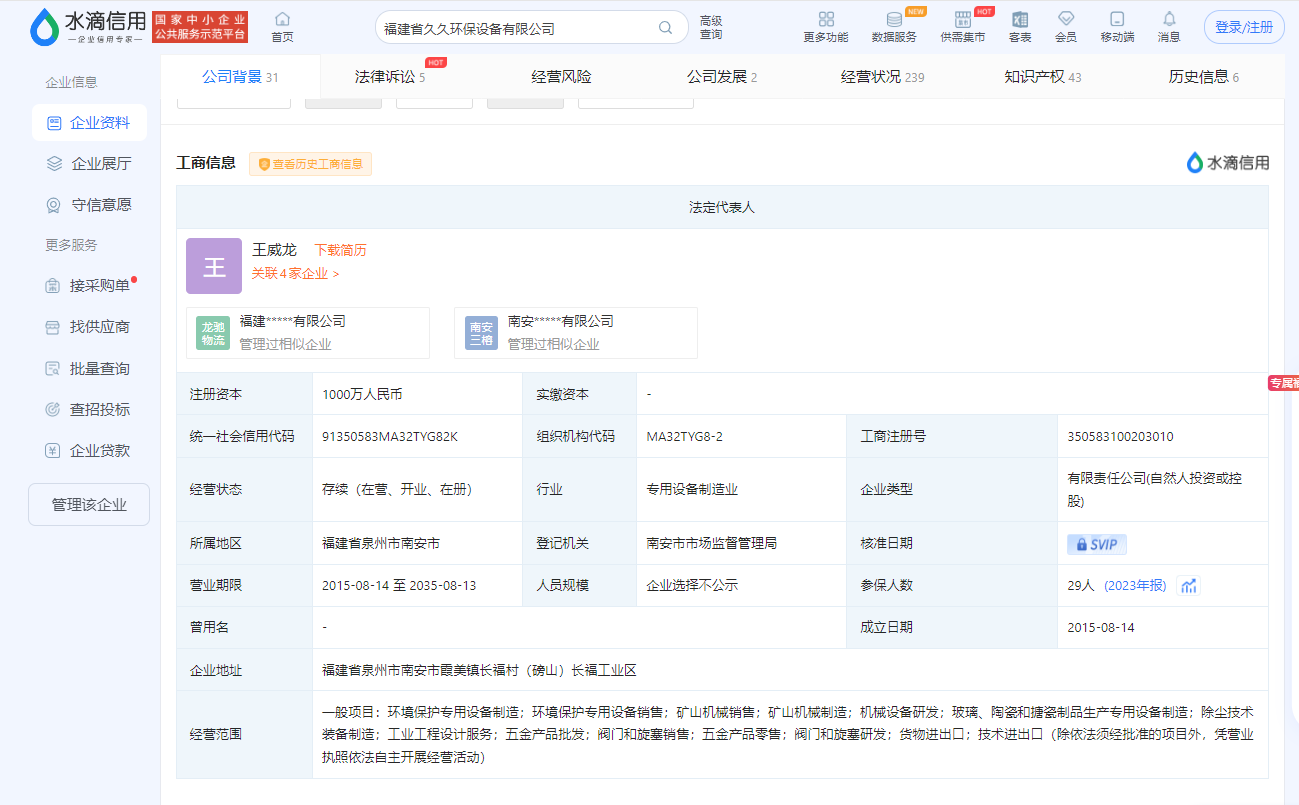Viewport: 1299px width, 805px height.
Task: Click the 水滴信用 logo beside 工商信息
Action: pos(1228,162)
